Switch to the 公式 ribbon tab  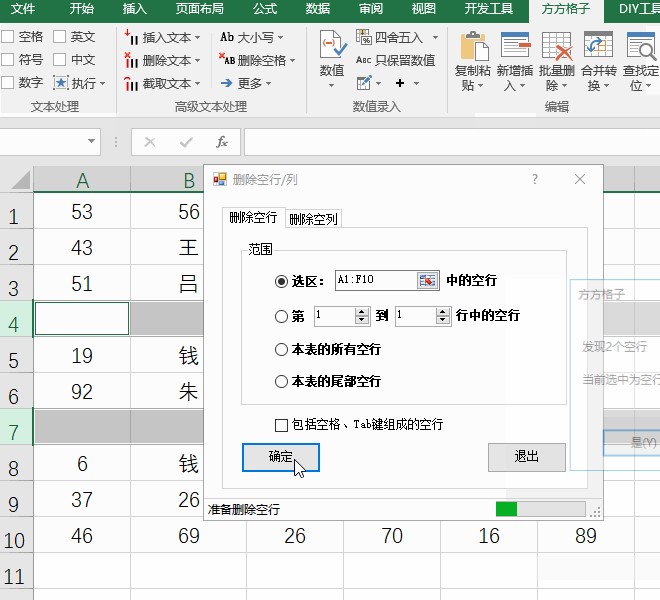(265, 9)
